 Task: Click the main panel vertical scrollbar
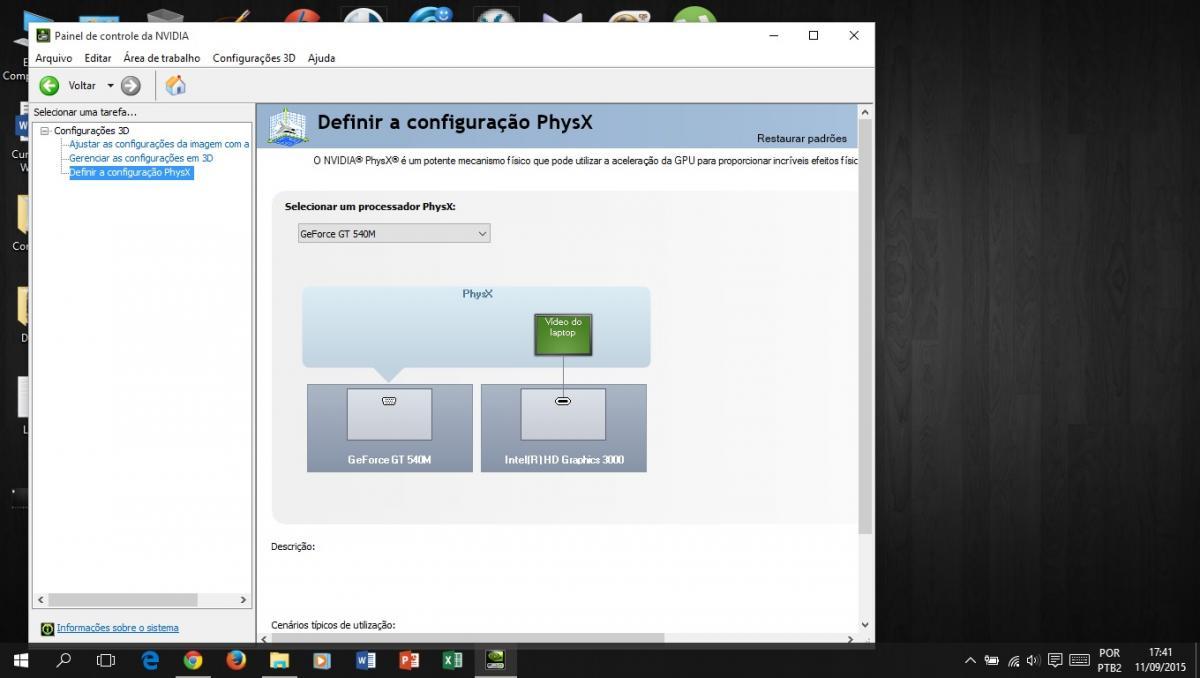pos(865,325)
